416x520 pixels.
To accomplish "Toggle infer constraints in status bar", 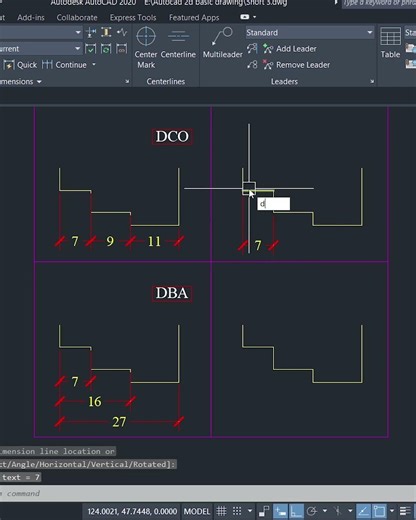I will click(x=264, y=511).
